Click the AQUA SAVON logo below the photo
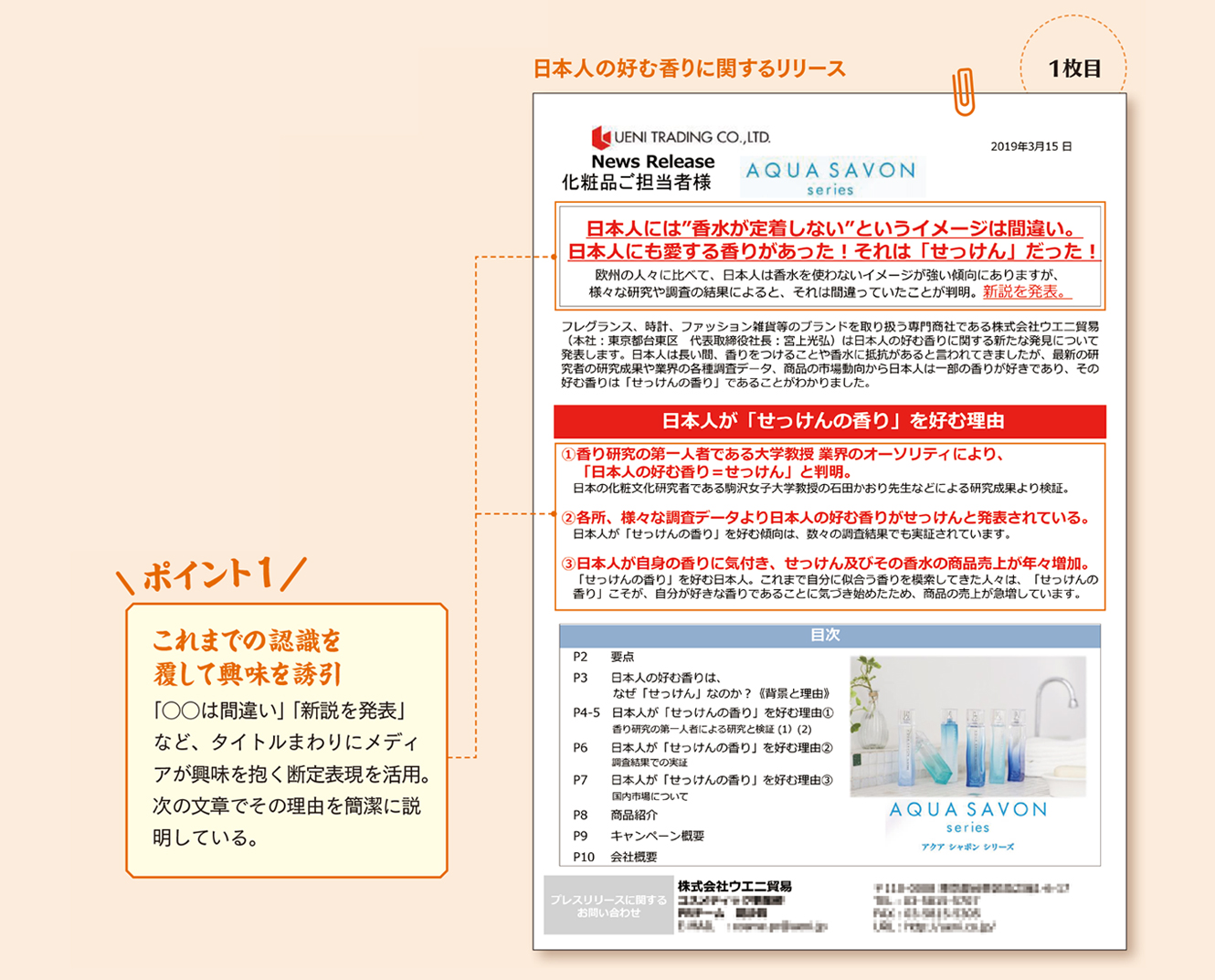 (968, 817)
